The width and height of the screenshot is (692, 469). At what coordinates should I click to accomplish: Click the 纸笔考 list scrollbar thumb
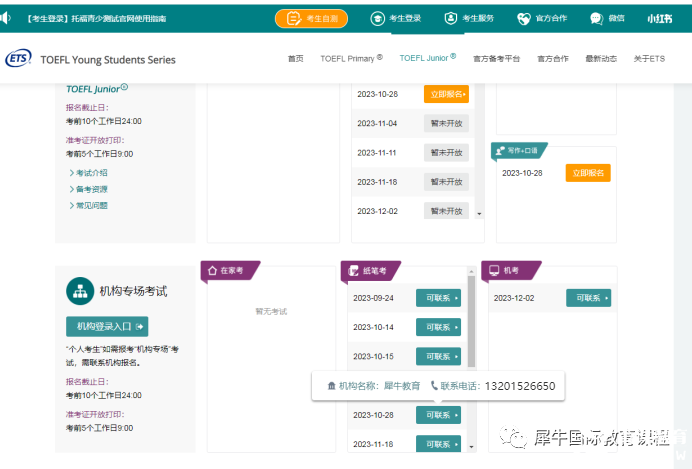[471, 322]
